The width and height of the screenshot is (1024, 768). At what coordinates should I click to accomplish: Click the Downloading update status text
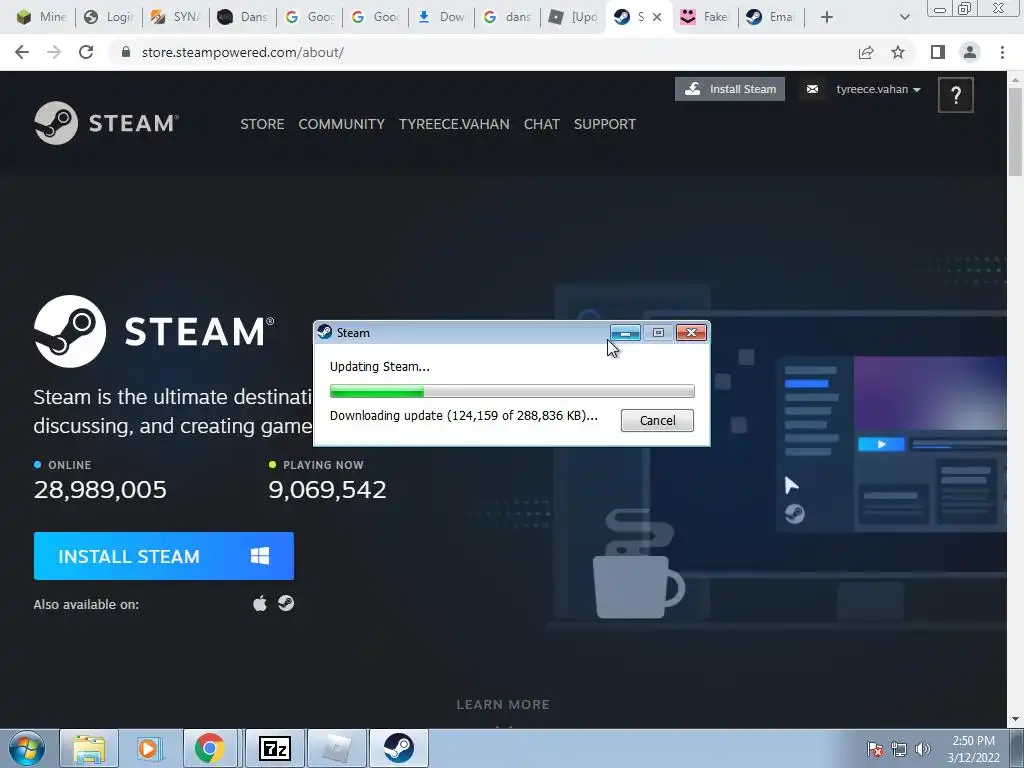click(464, 415)
